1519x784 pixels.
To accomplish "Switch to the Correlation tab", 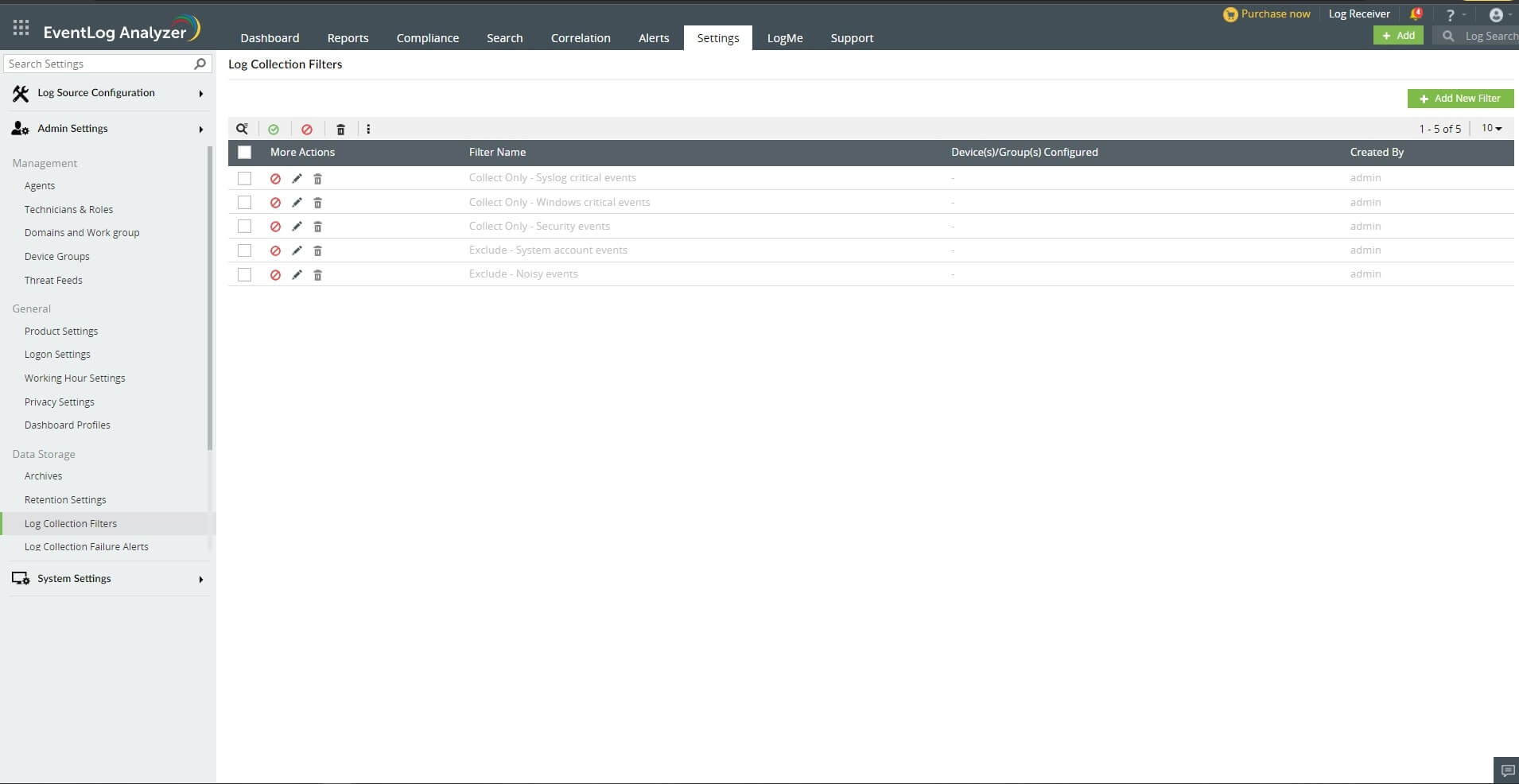I will (x=581, y=37).
